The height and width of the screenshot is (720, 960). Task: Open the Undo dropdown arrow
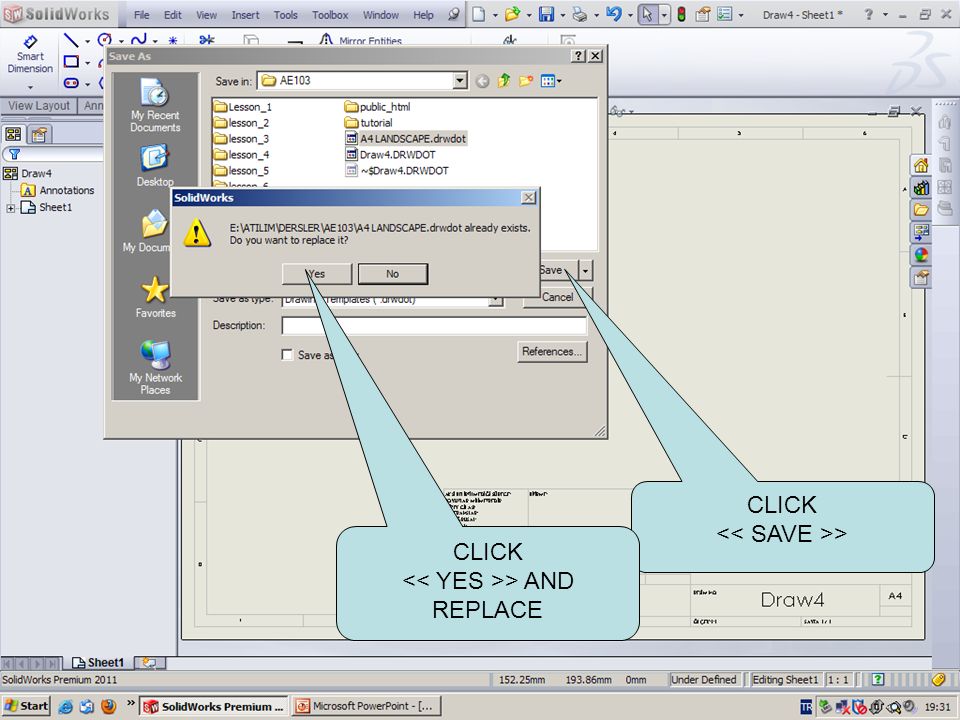629,15
